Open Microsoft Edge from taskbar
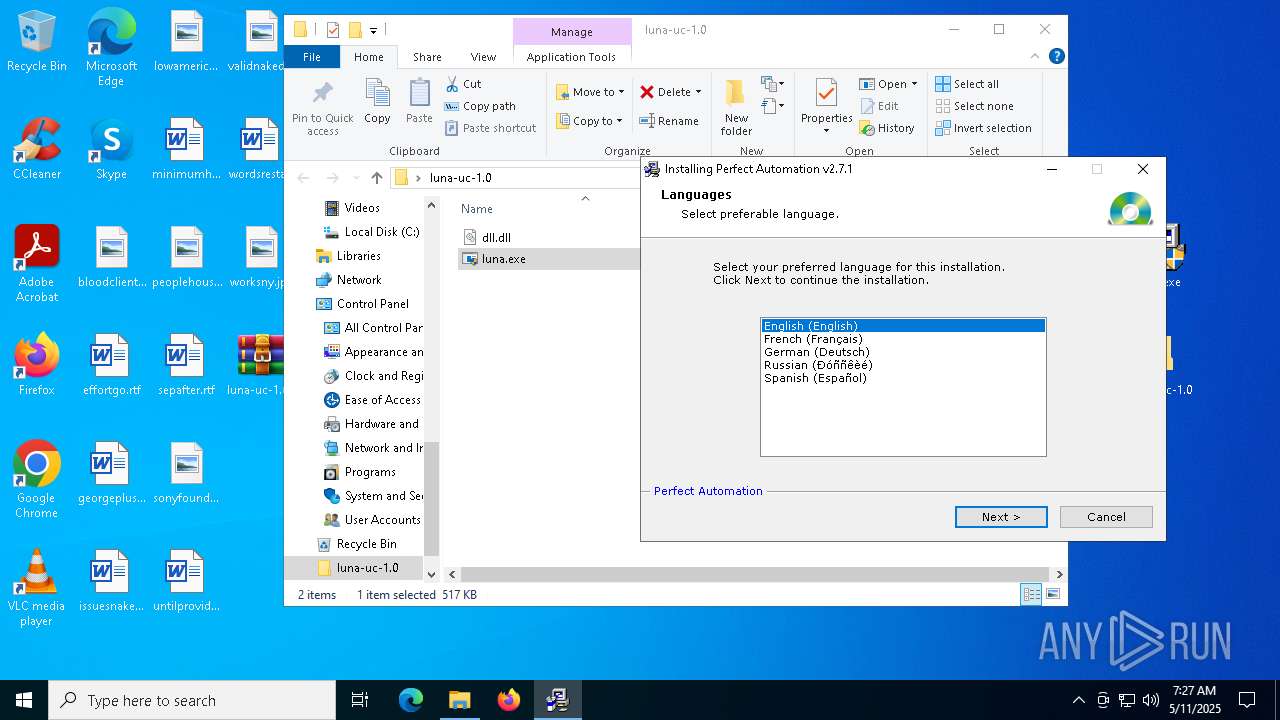The width and height of the screenshot is (1280, 720). point(411,700)
